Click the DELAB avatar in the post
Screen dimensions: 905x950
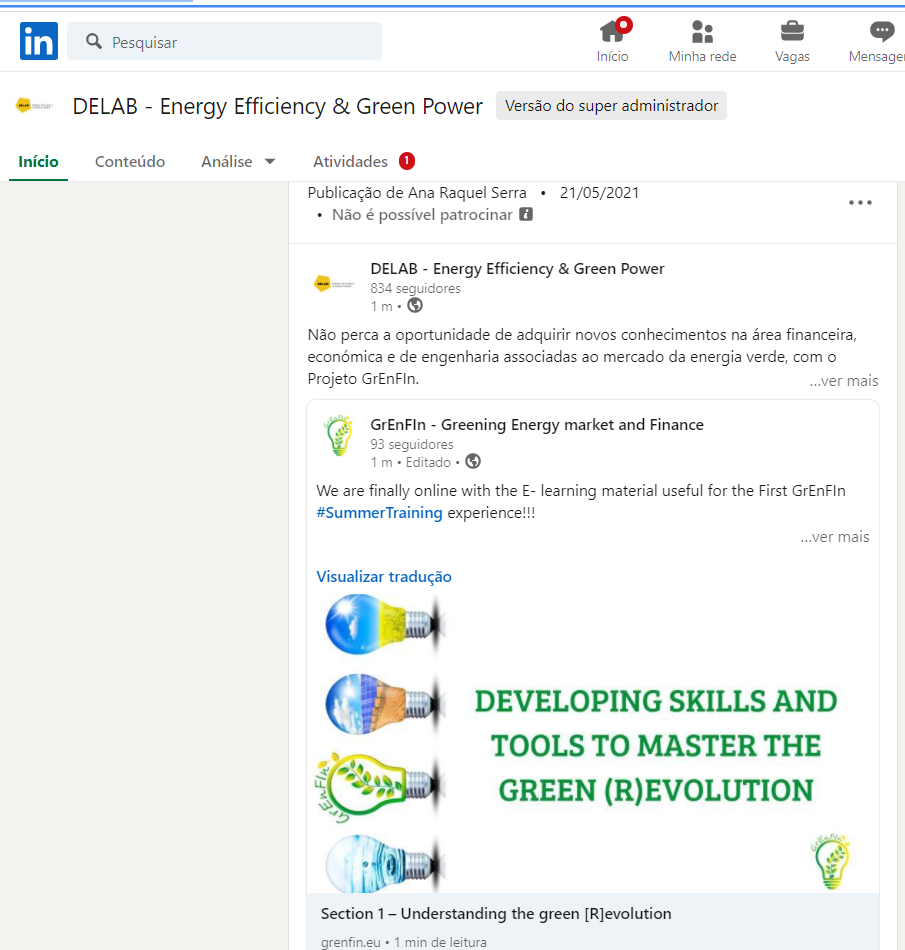[334, 283]
